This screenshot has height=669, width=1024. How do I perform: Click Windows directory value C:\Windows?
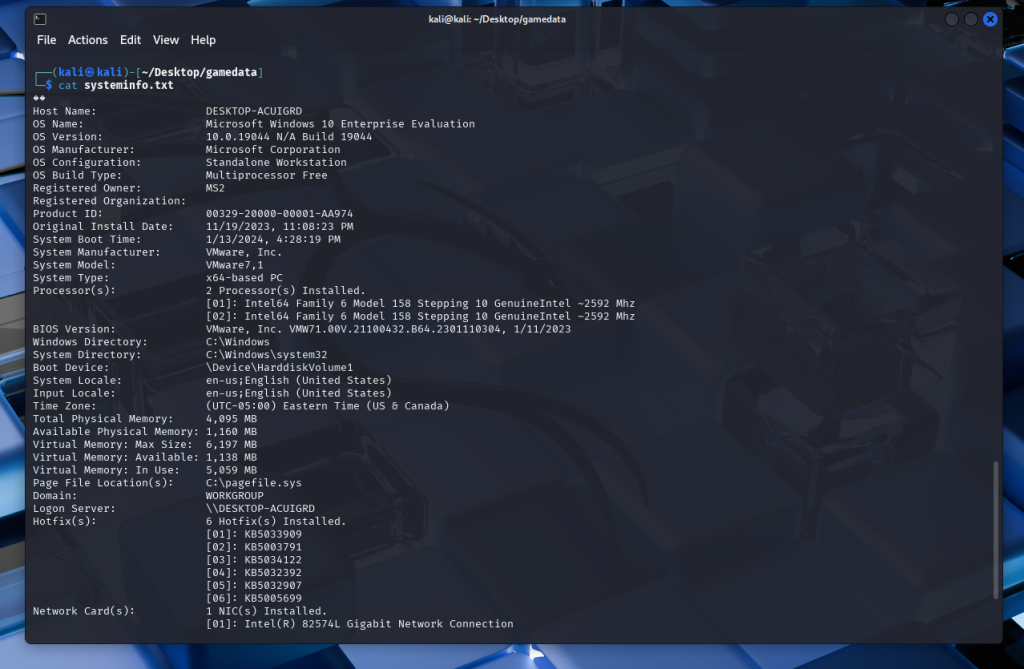point(238,342)
